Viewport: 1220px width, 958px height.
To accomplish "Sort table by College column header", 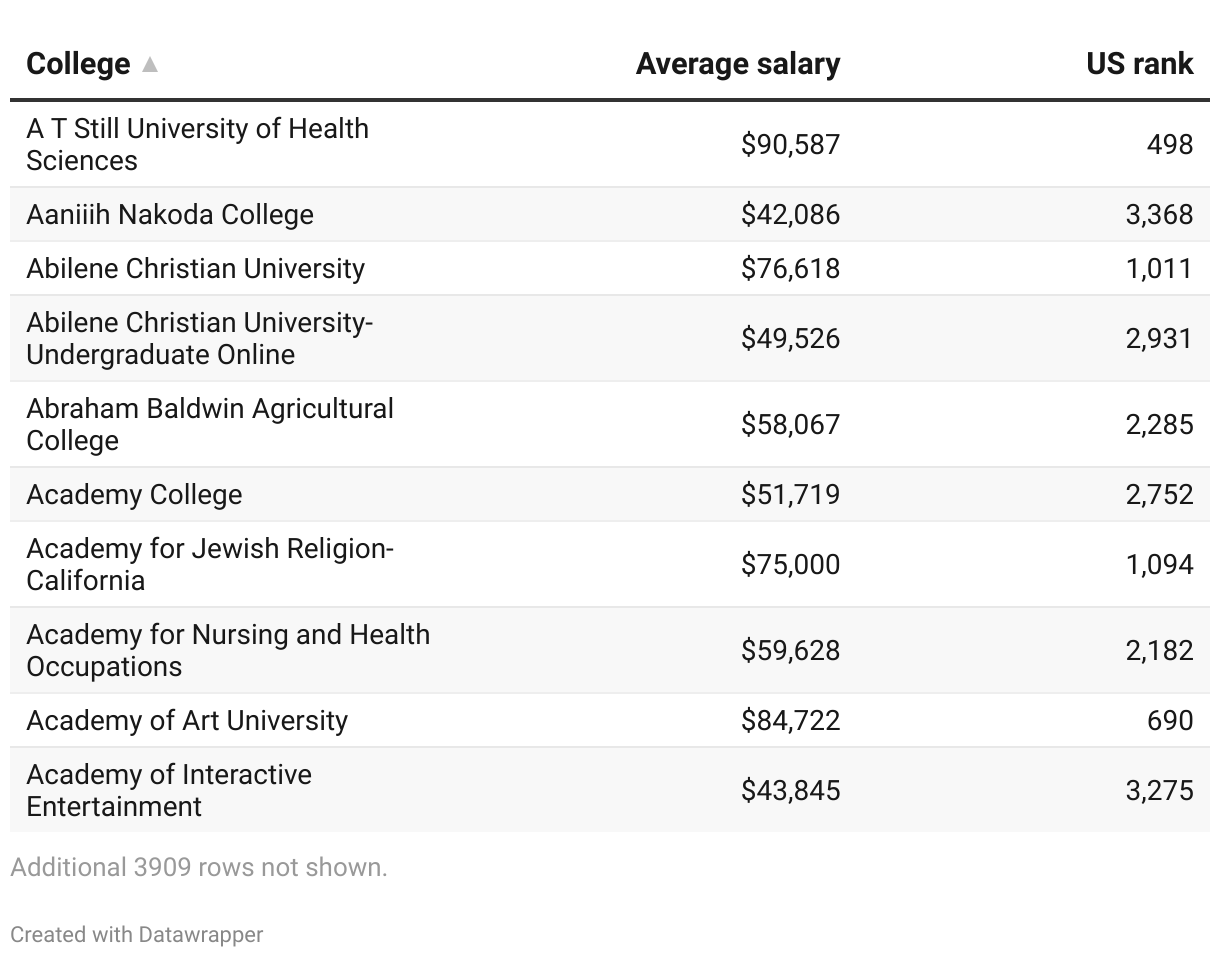I will [78, 64].
